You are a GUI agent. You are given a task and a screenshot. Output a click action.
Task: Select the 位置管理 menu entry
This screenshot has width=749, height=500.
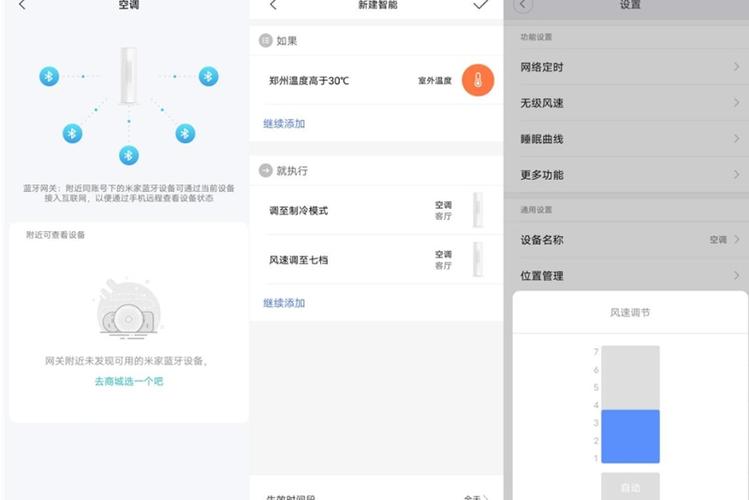(x=626, y=276)
